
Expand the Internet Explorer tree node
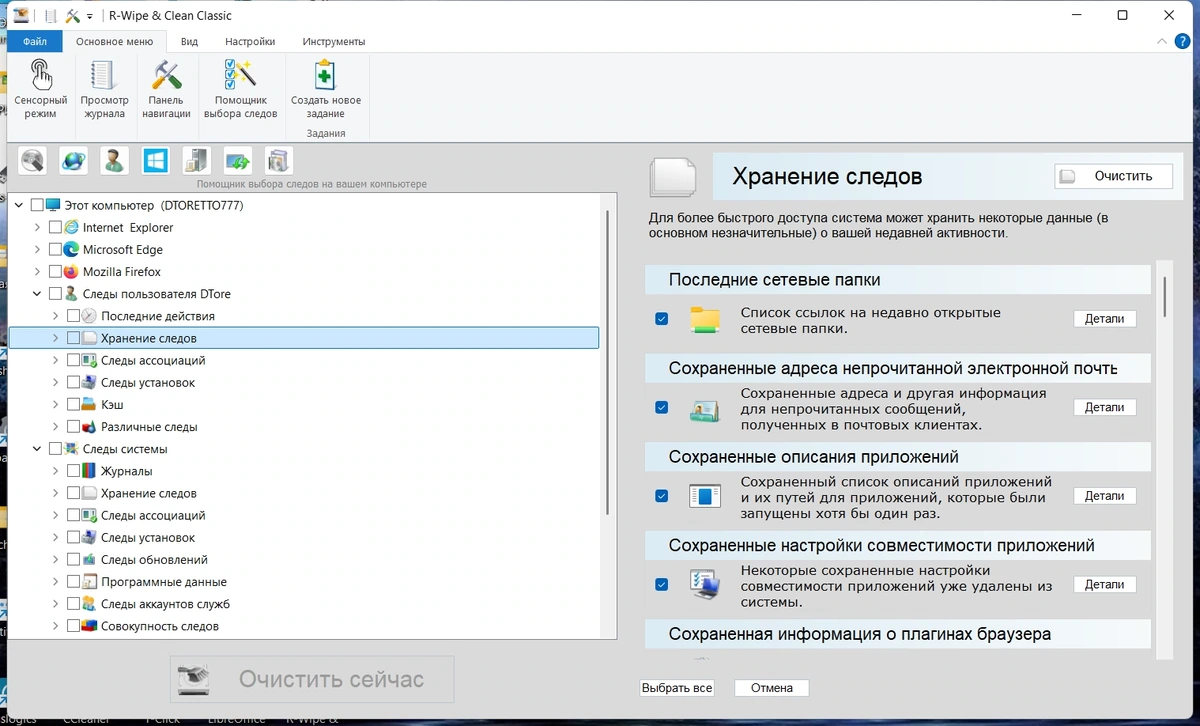[x=37, y=227]
